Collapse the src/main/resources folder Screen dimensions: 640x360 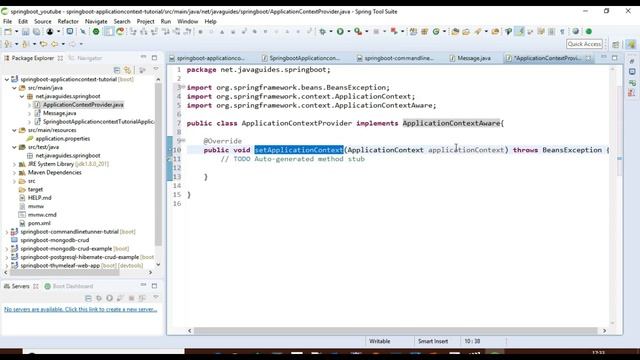(x=14, y=130)
